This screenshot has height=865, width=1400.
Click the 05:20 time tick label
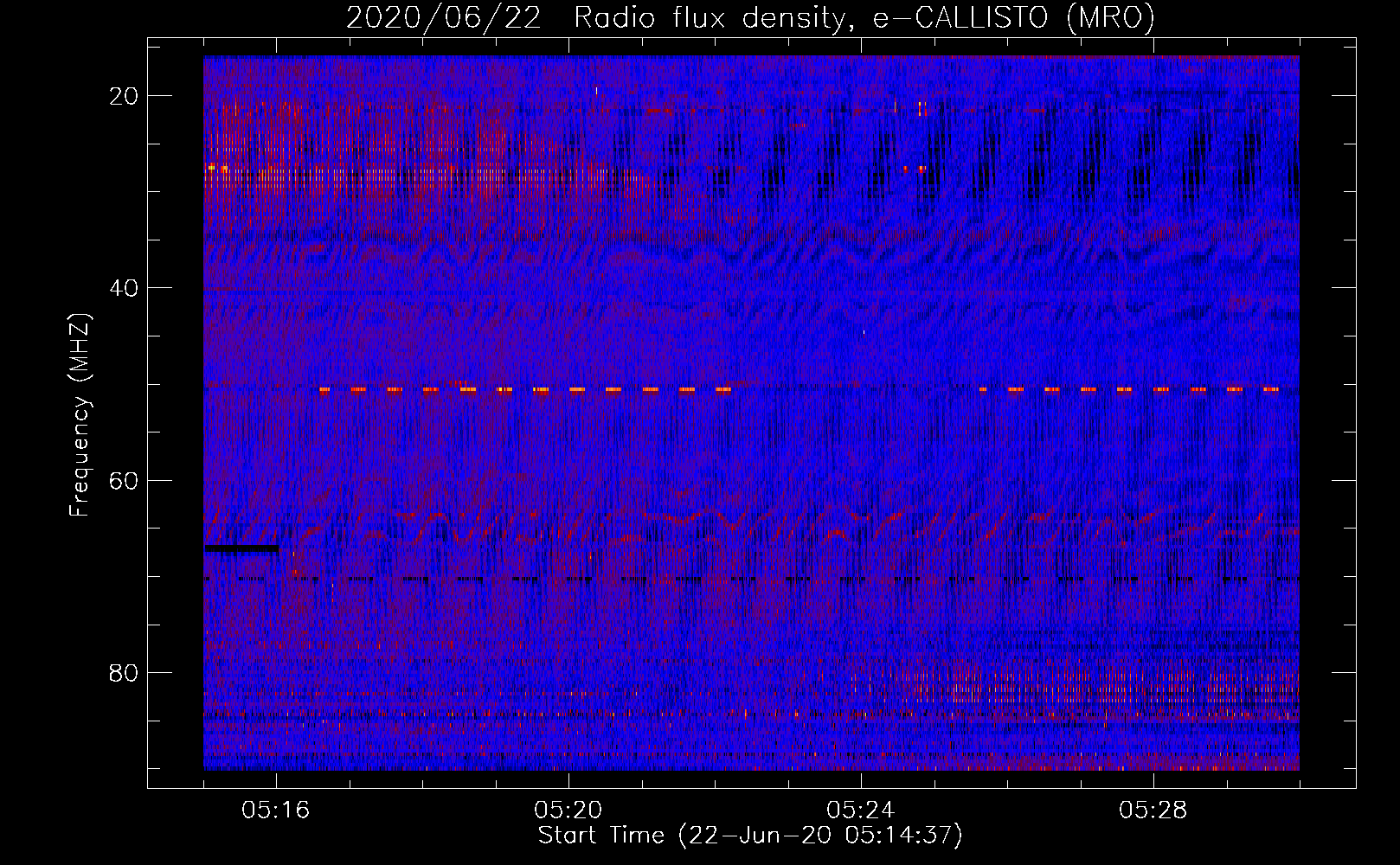tap(568, 810)
